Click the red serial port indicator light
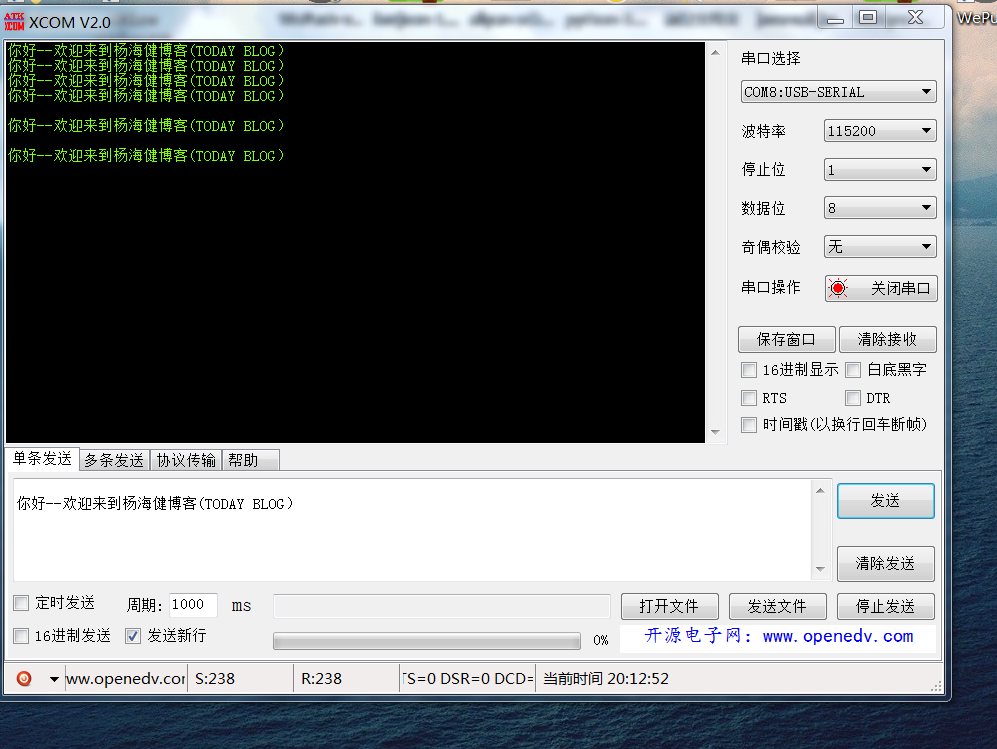997x749 pixels. point(838,288)
